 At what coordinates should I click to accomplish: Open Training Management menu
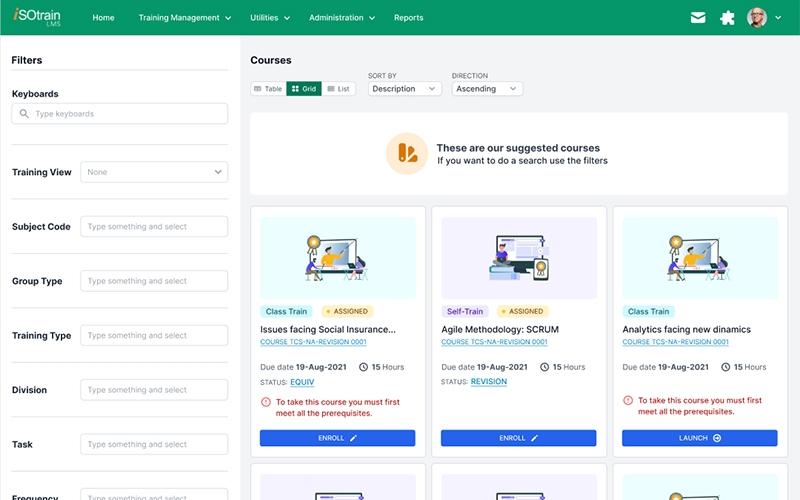pyautogui.click(x=185, y=18)
